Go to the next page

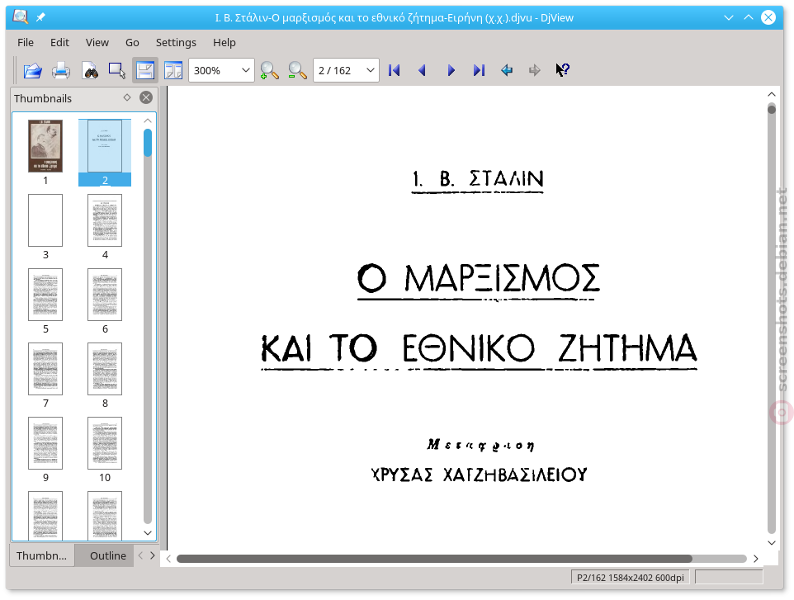pos(451,70)
